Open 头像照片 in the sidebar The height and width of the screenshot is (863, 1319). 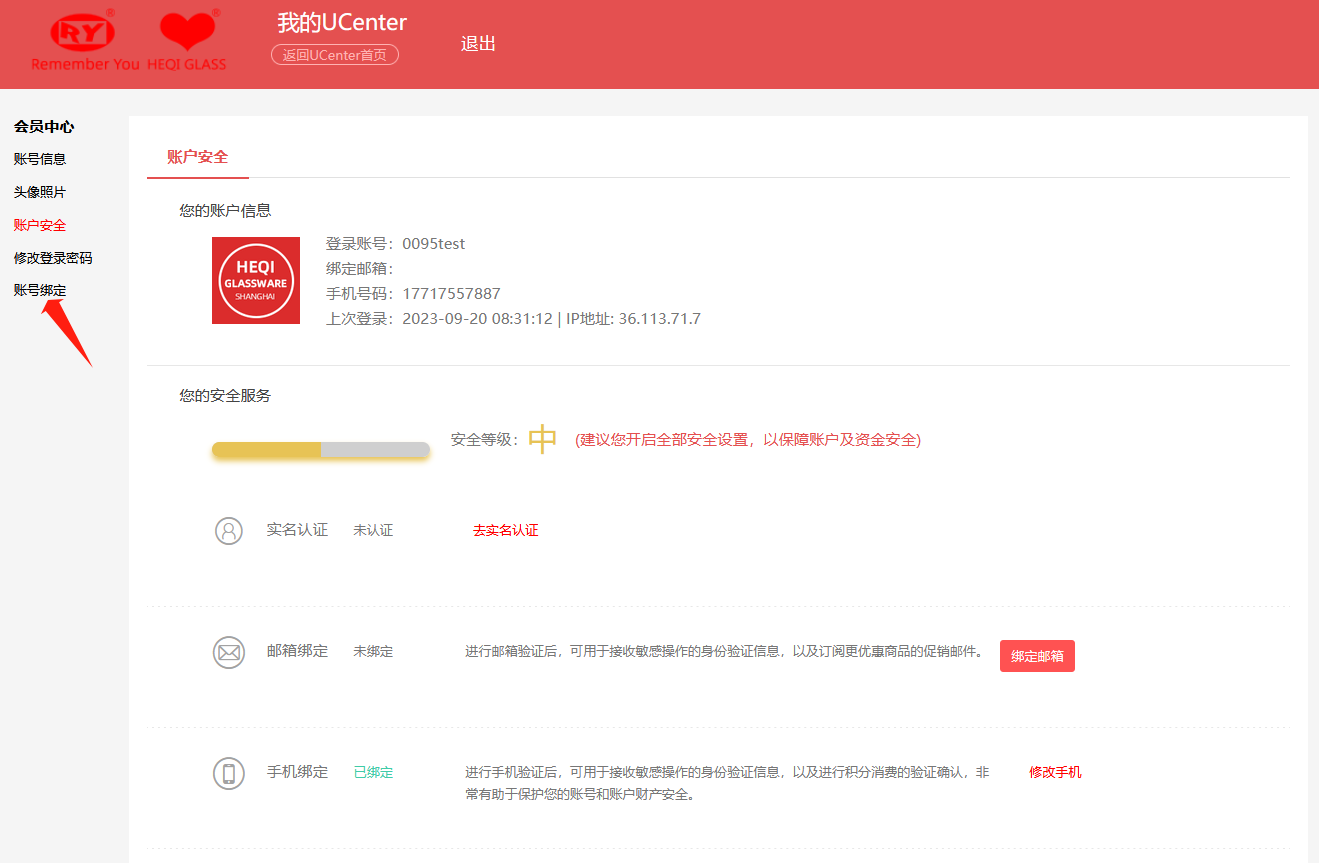[40, 192]
